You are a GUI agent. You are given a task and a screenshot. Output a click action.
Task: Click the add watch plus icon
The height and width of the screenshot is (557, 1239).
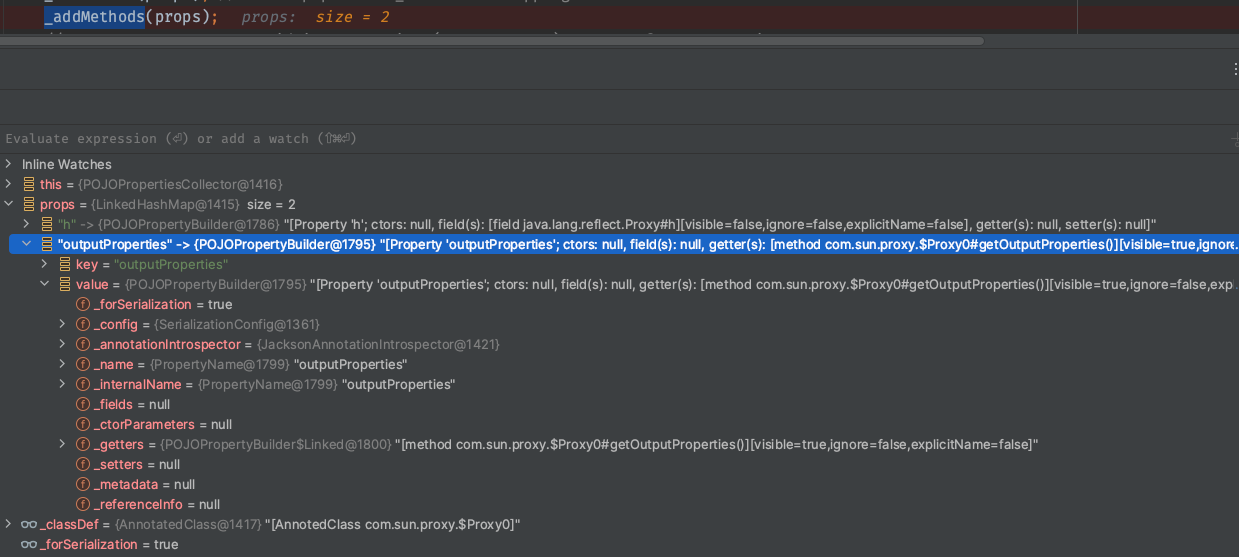pyautogui.click(x=1234, y=139)
